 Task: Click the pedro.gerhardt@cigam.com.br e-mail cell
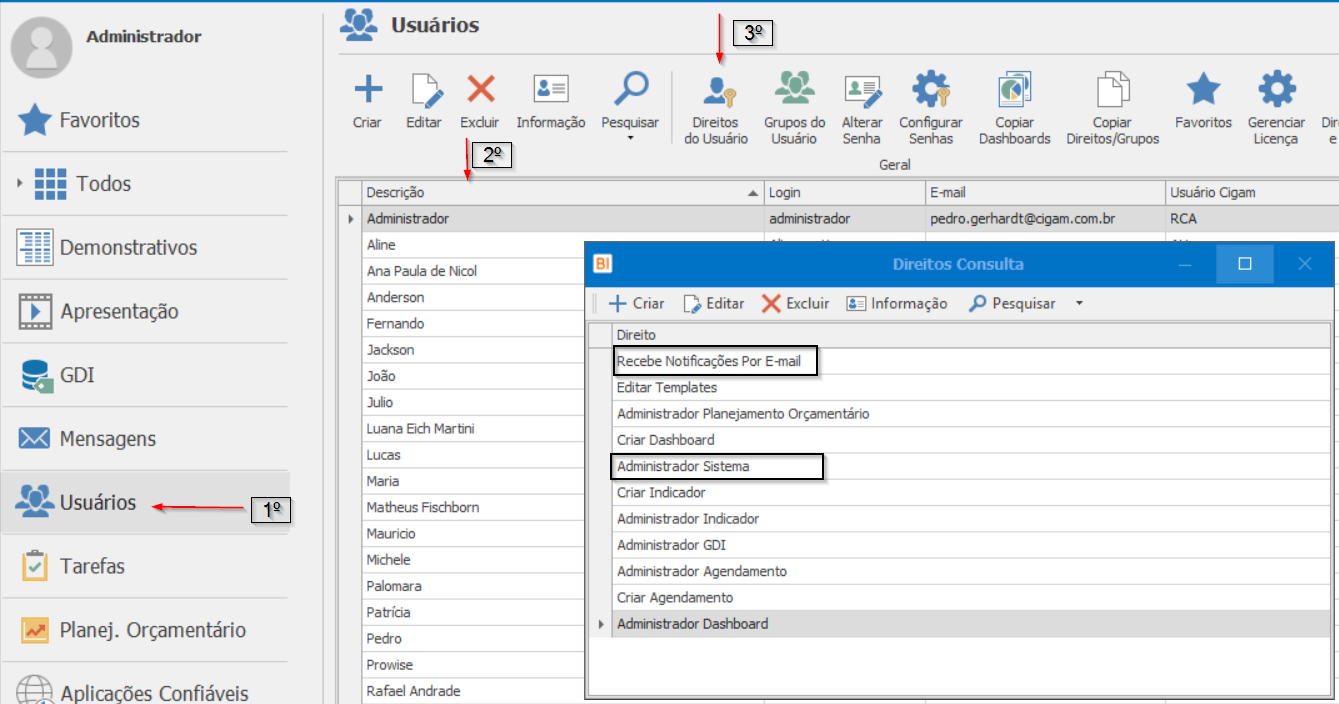(x=1046, y=218)
